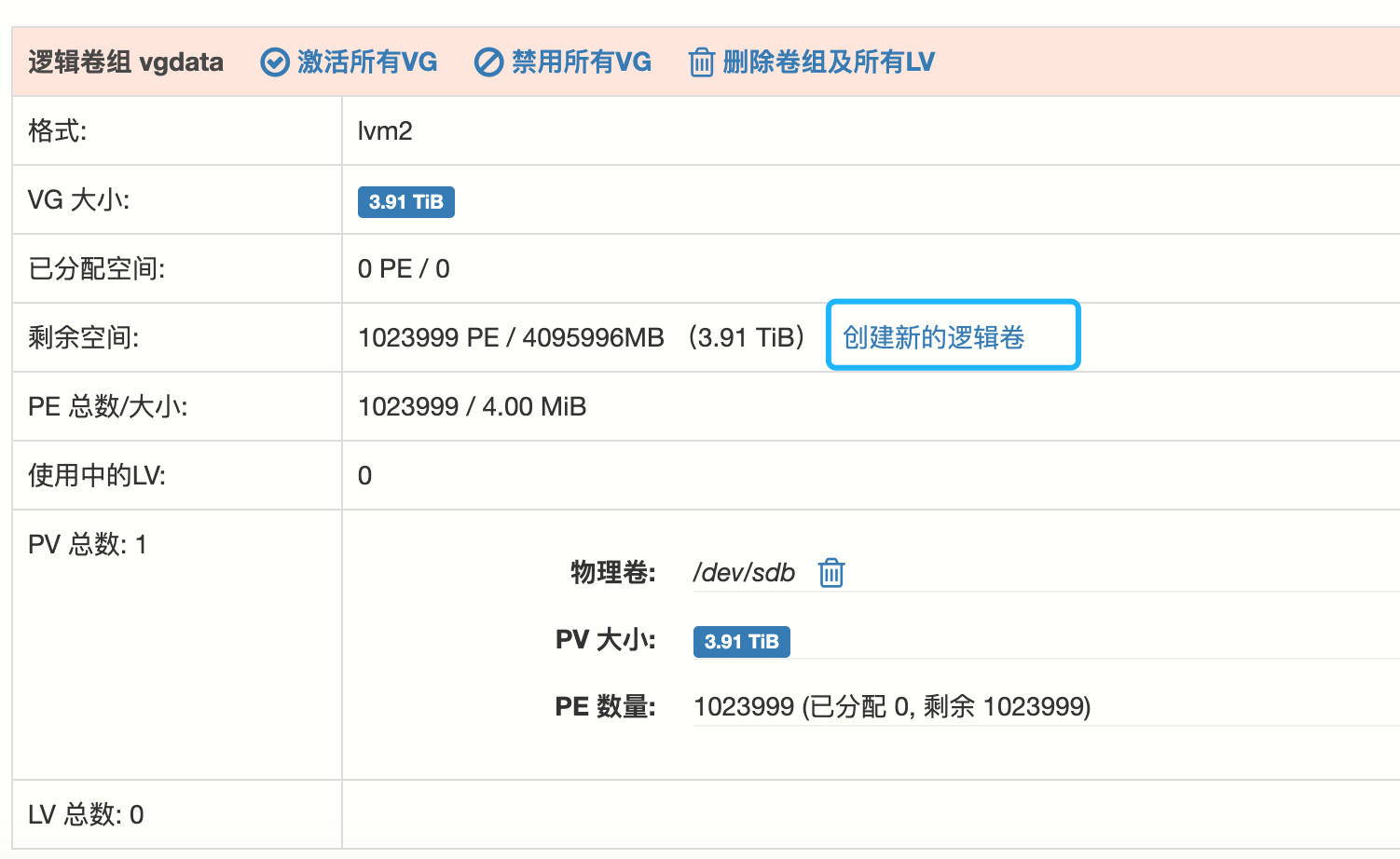Select the /dev/sdb physical volume path
The width and height of the screenshot is (1400, 859).
744,573
